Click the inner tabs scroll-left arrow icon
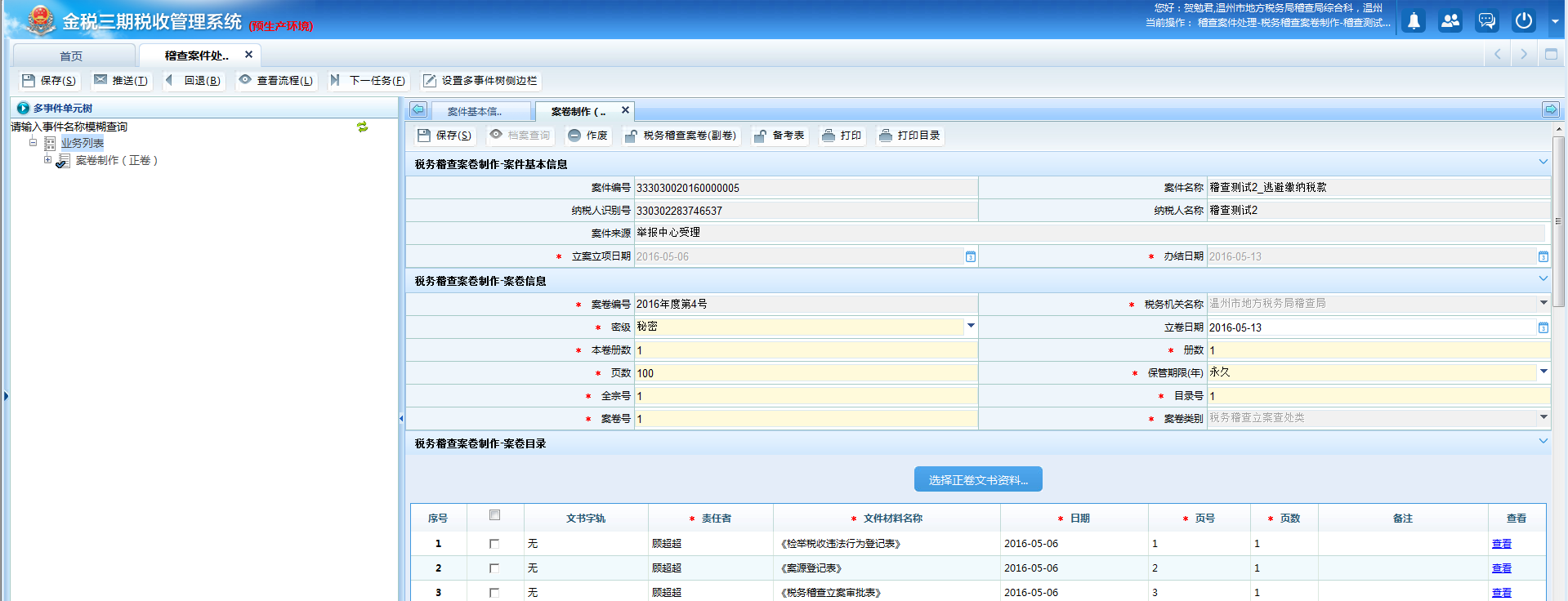This screenshot has width=1568, height=601. click(x=418, y=109)
